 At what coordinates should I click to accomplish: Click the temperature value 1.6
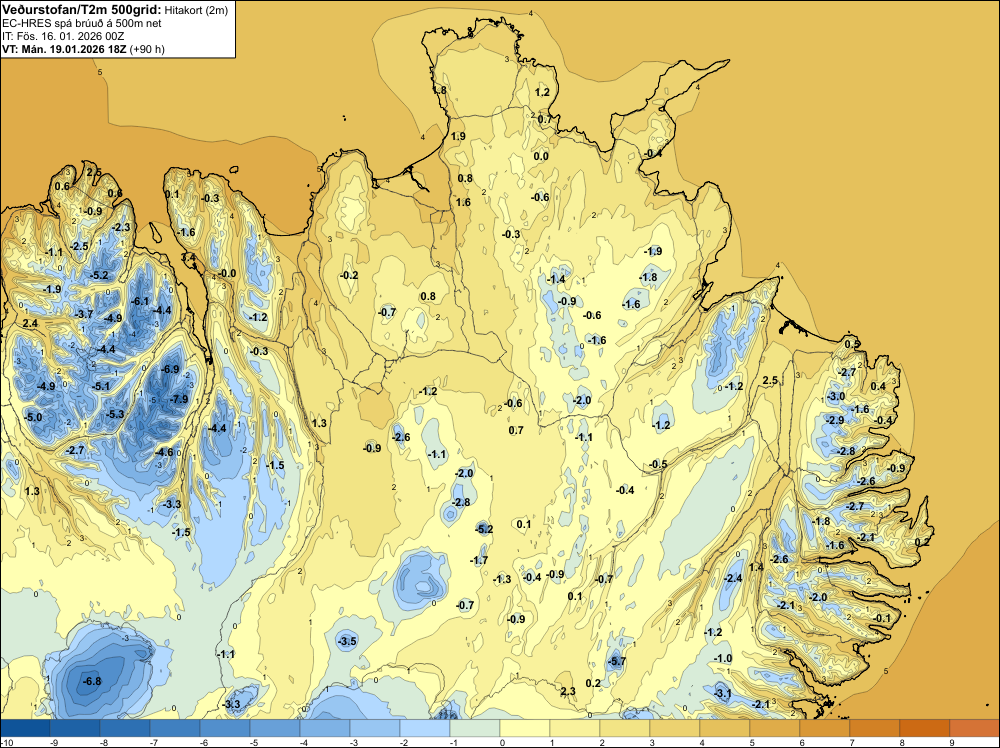click(x=463, y=202)
